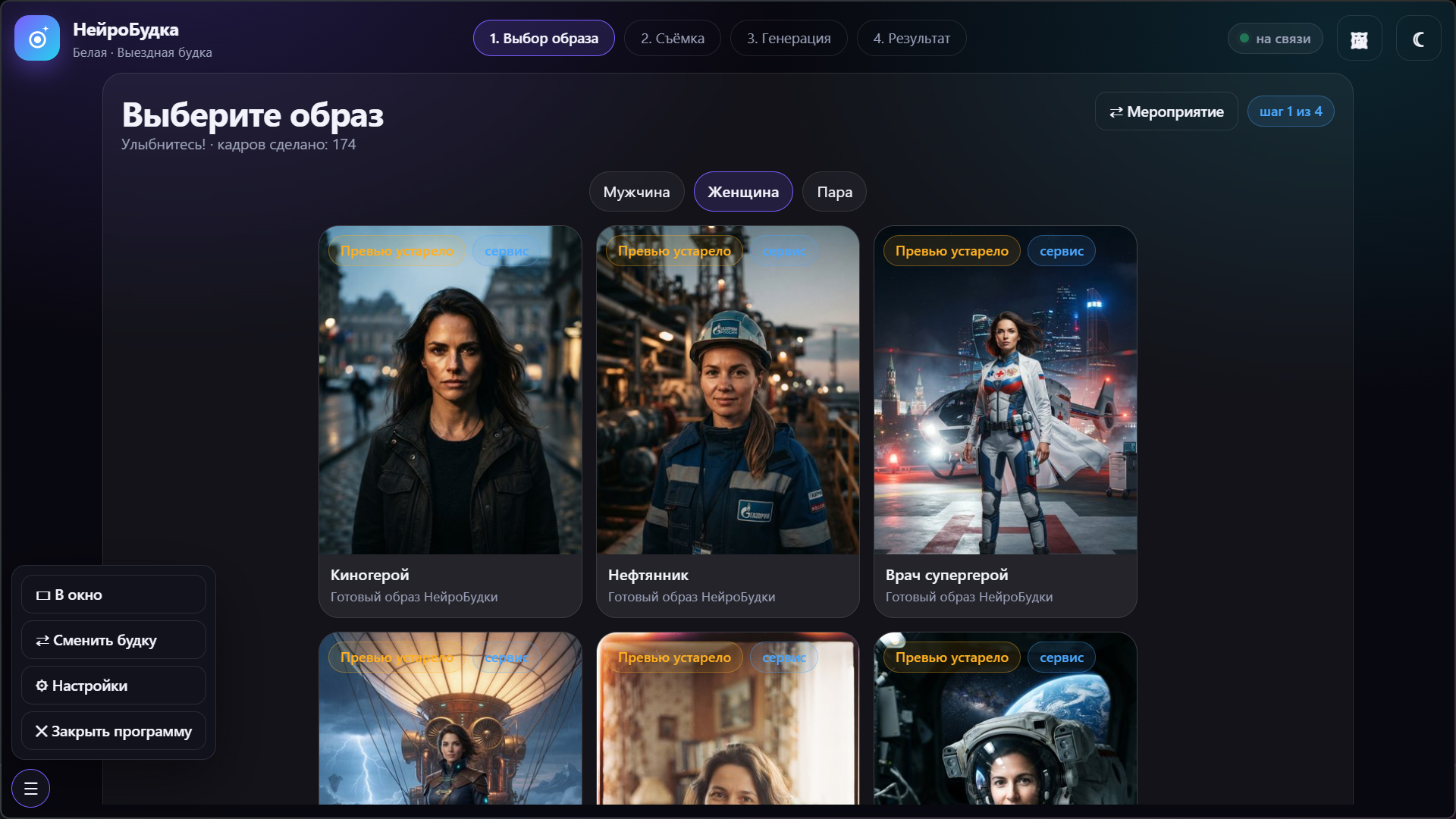Go to the '2. Съёмка' step tab
The height and width of the screenshot is (819, 1456).
(672, 38)
